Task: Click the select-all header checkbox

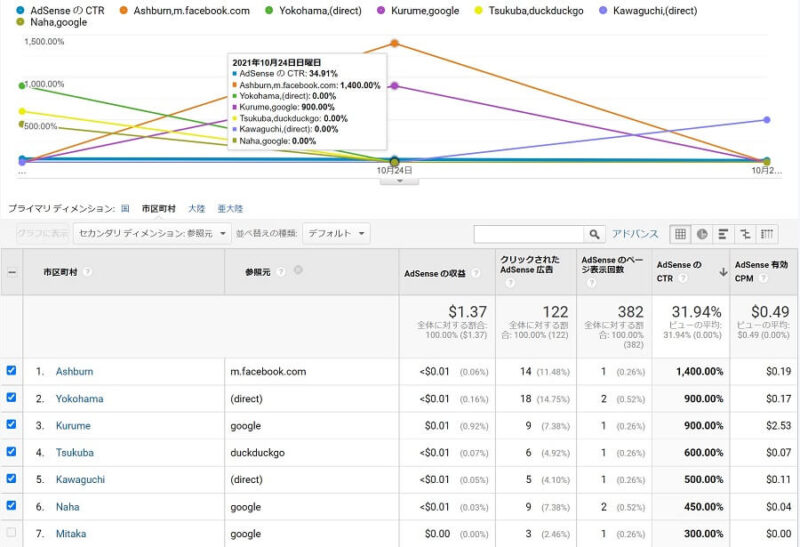Action: (12, 272)
